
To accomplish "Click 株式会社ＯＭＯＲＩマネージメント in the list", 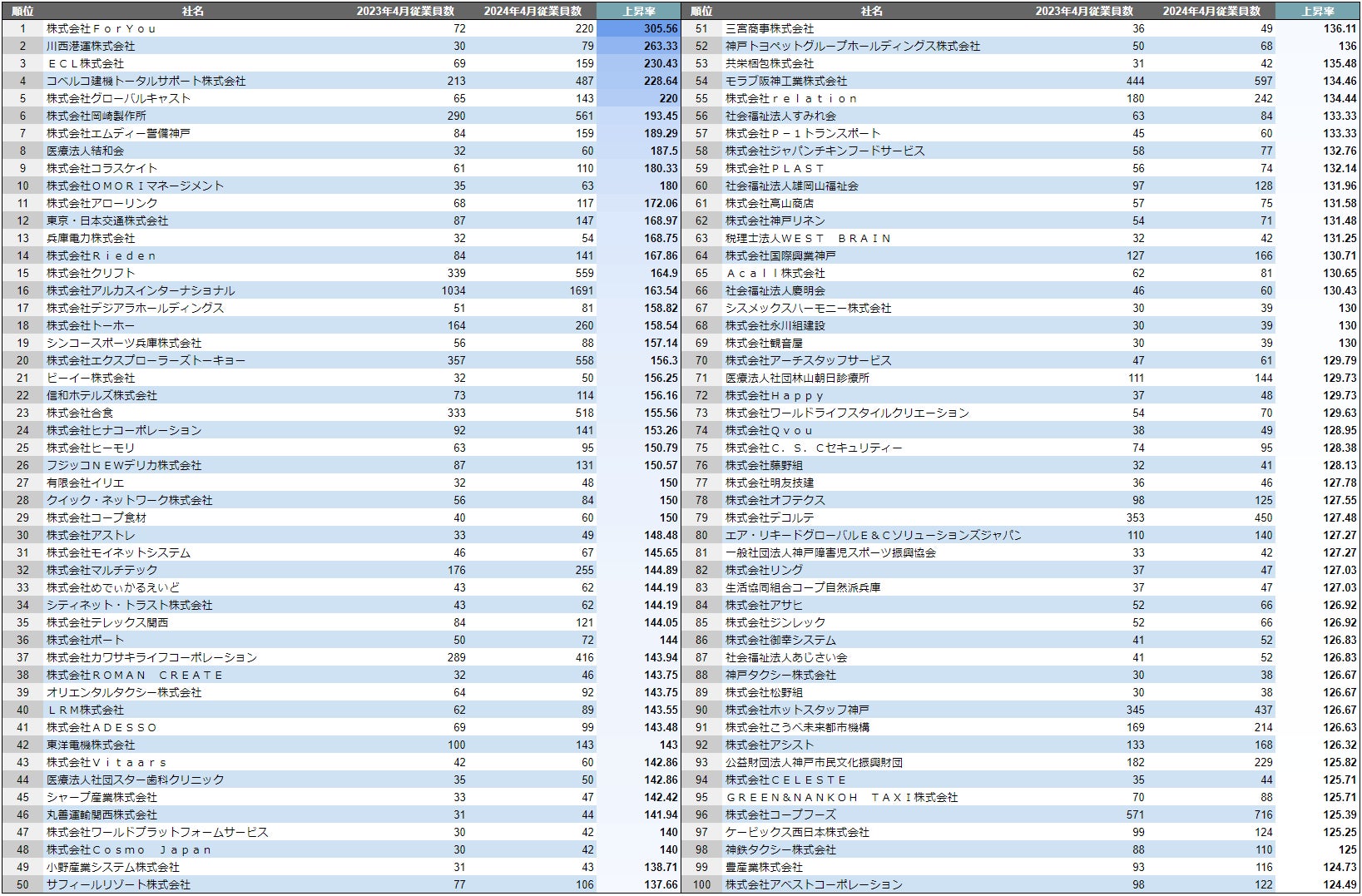I will (136, 186).
